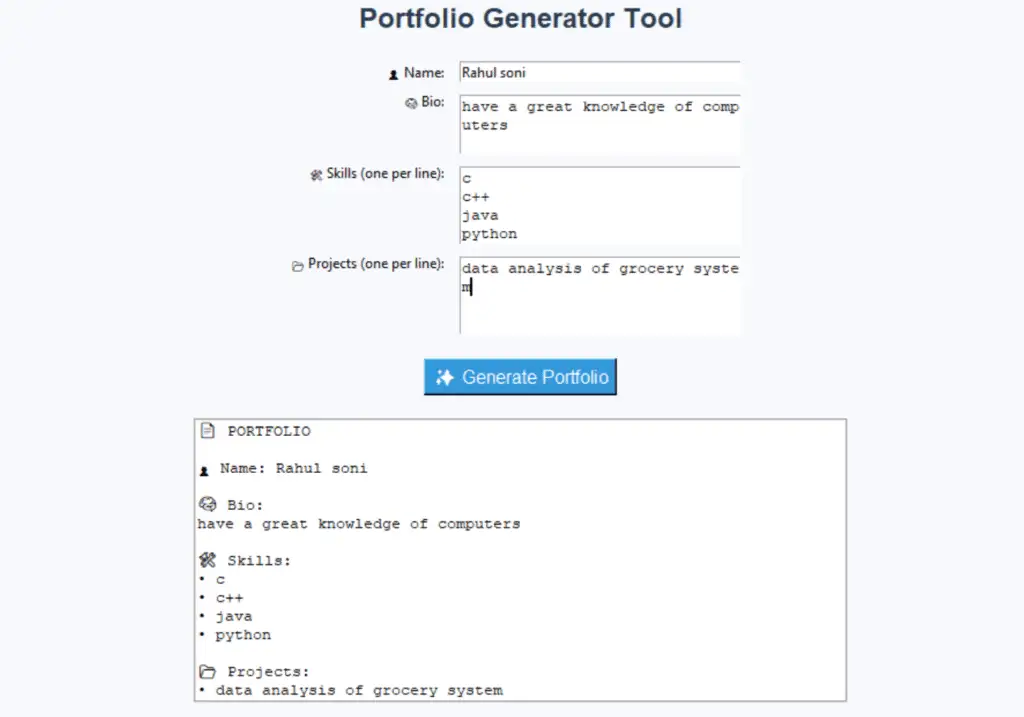Click the "Skills (one per line):" label
Image resolution: width=1024 pixels, height=717 pixels.
click(x=385, y=174)
